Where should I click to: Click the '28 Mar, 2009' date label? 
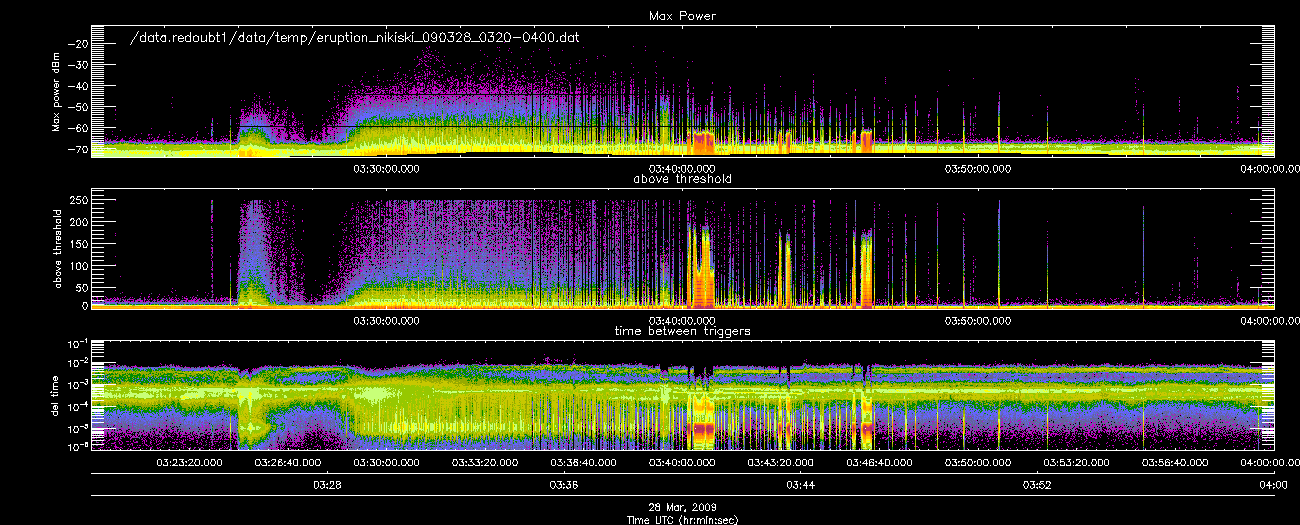point(683,507)
